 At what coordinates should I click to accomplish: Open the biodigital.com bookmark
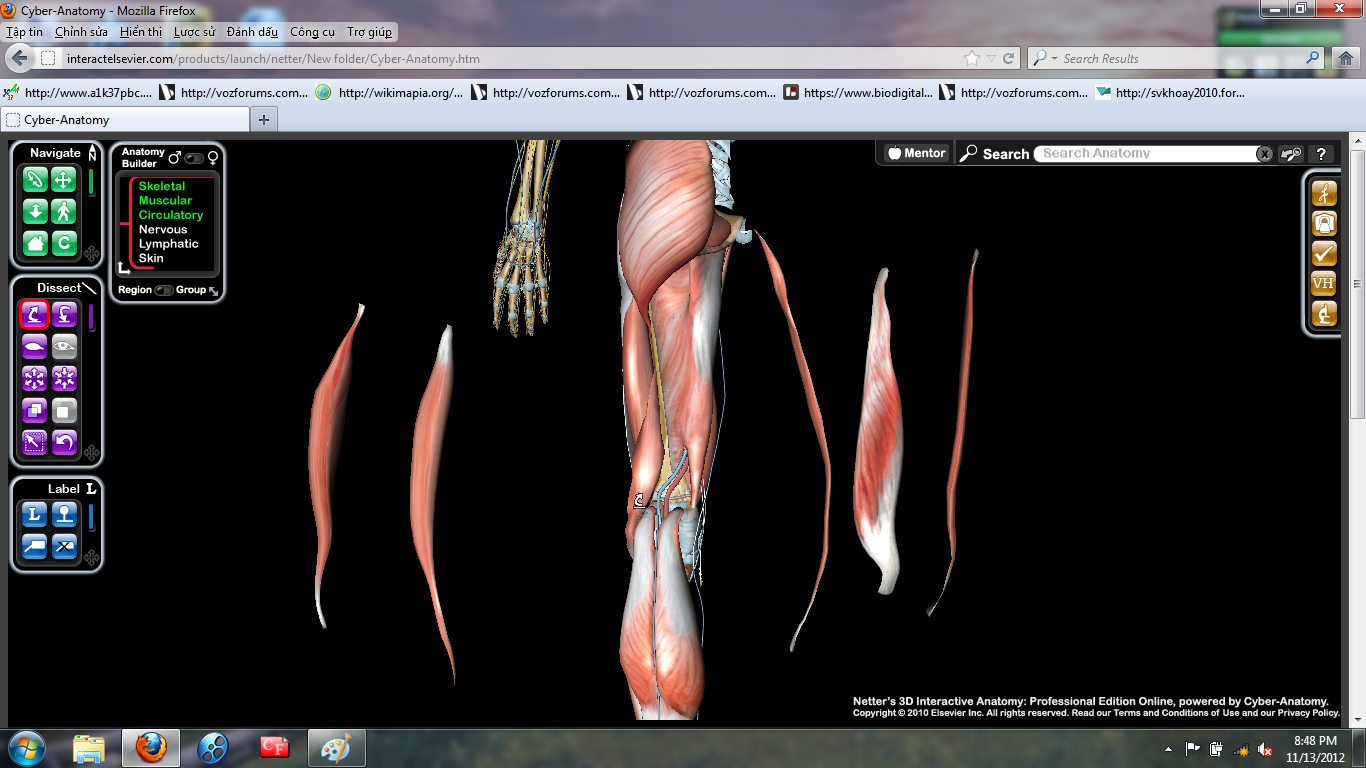(860, 93)
